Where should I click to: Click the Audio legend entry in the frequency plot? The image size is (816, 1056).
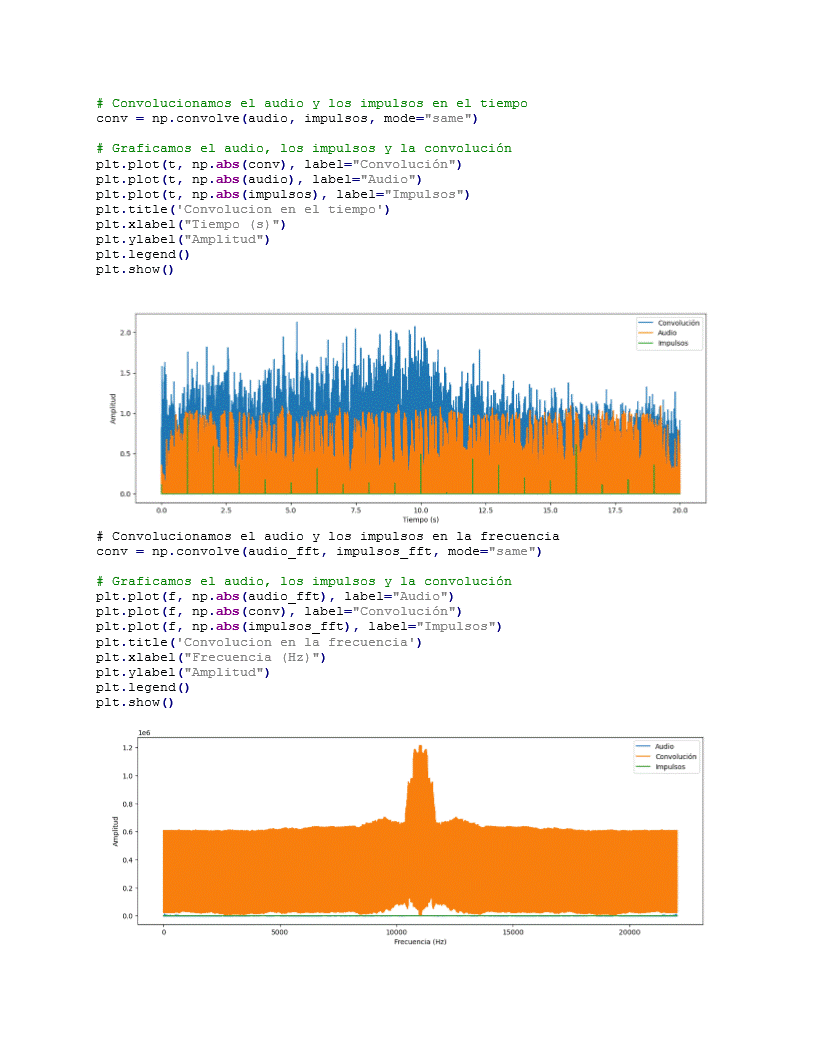pos(664,747)
